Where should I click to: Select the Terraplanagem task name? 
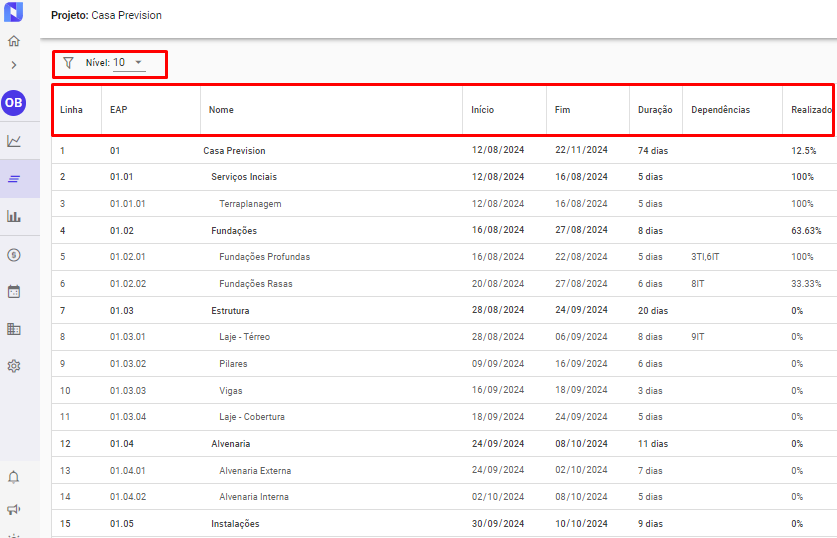tap(250, 203)
